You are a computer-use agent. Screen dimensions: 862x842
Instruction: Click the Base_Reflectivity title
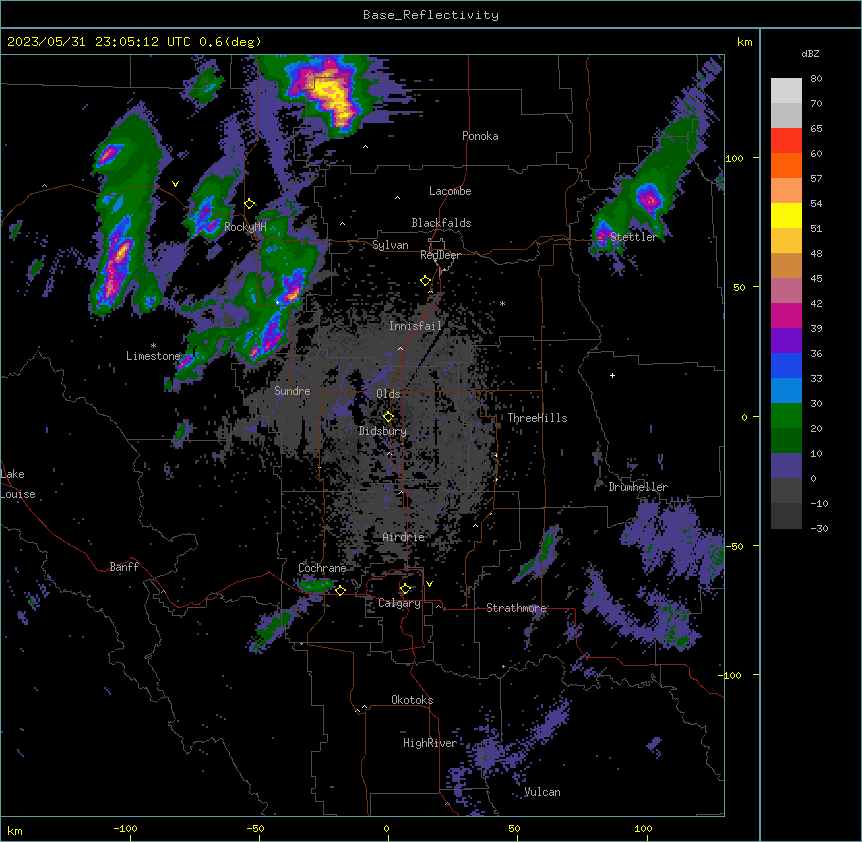coord(431,15)
